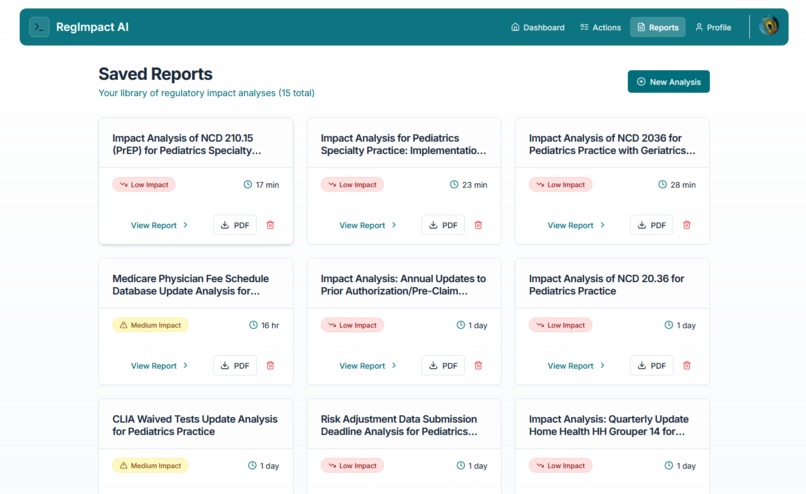Click Low Impact badge on HH Grouper 14 card
Screen dimensions: 806x494
tap(560, 466)
